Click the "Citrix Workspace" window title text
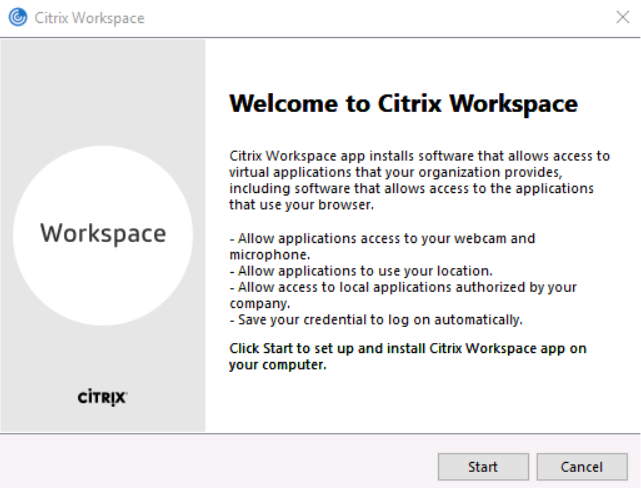This screenshot has width=641, height=488. 89,18
